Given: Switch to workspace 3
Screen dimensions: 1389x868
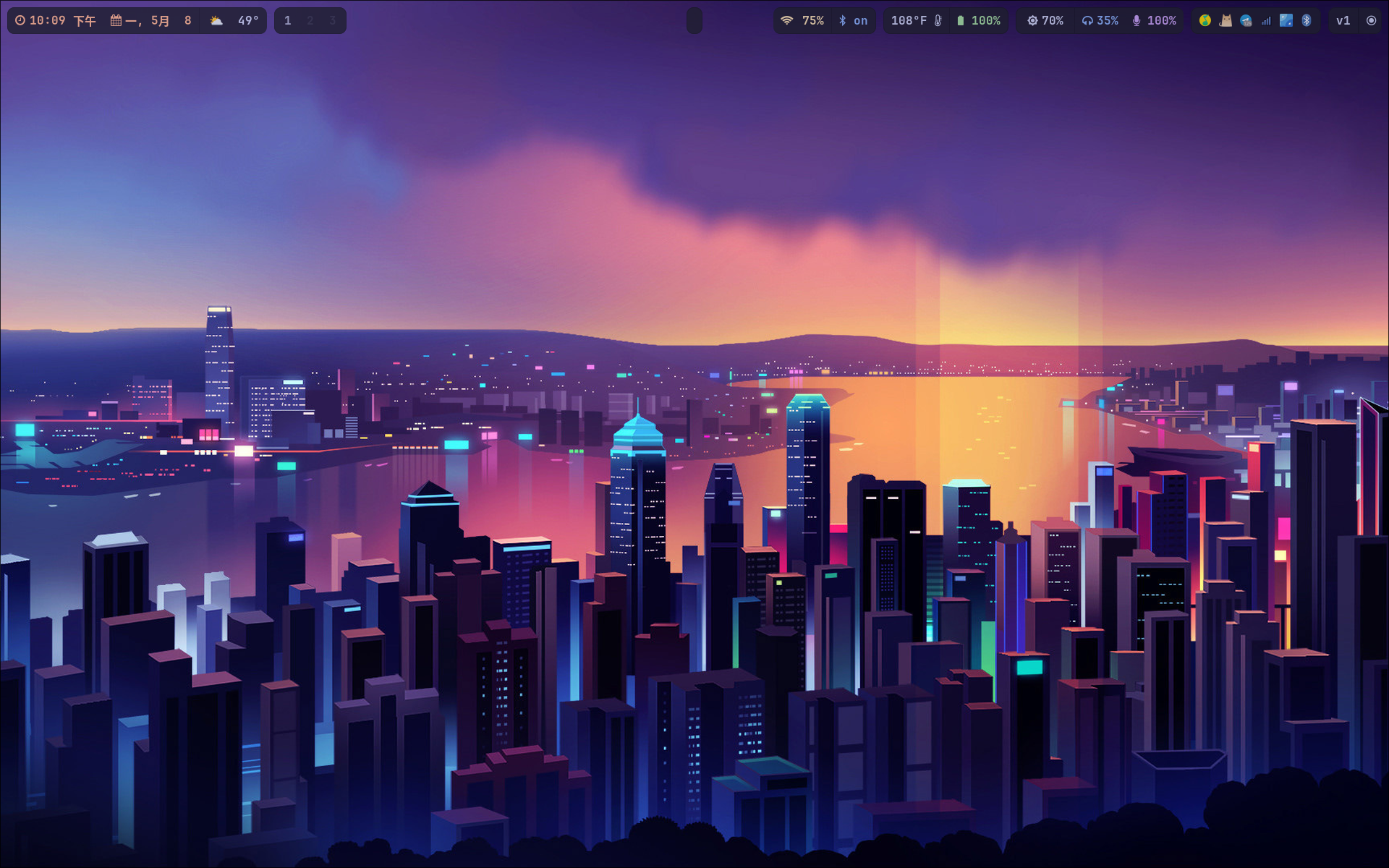Looking at the screenshot, I should coord(332,21).
